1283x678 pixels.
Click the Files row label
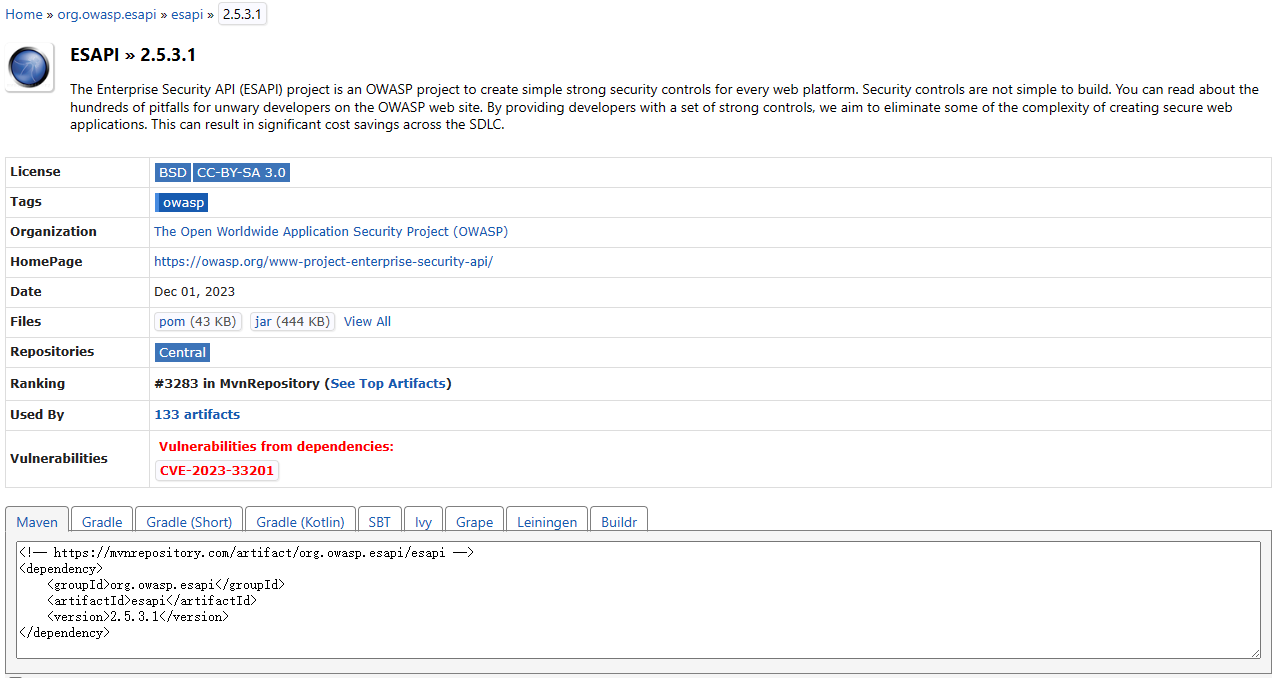pos(26,321)
